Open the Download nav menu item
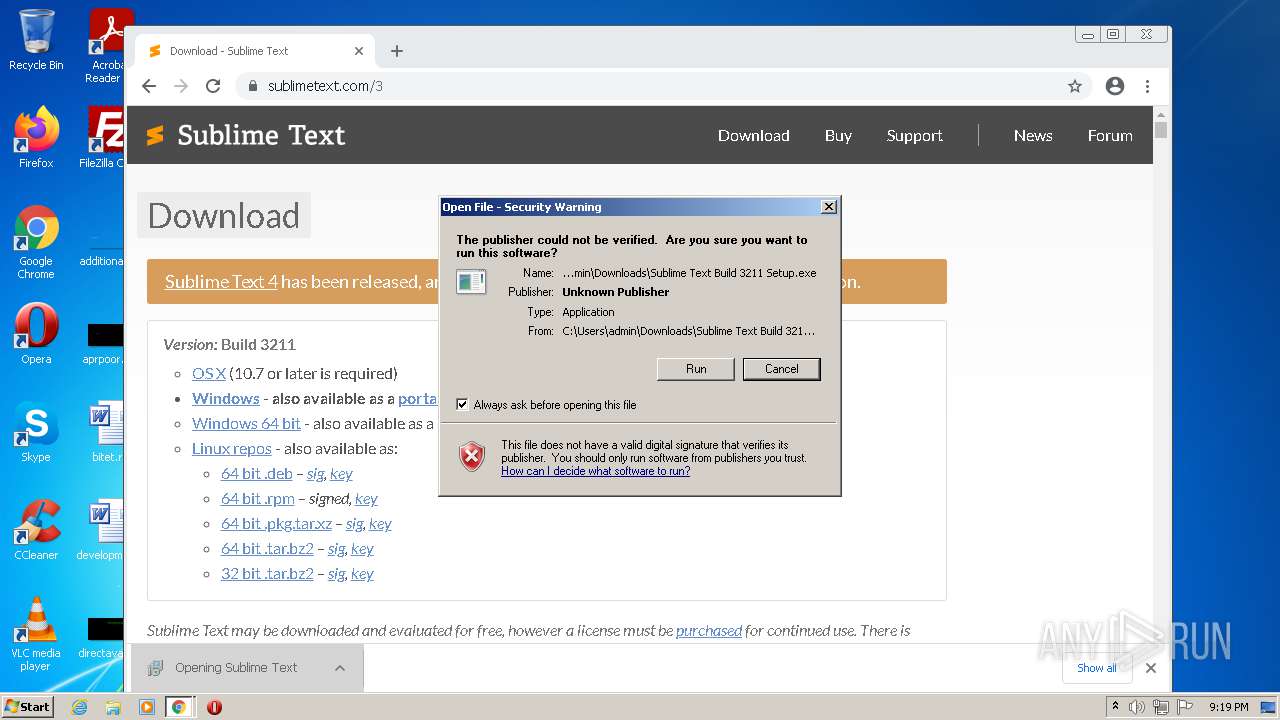Viewport: 1280px width, 720px height. (x=754, y=136)
